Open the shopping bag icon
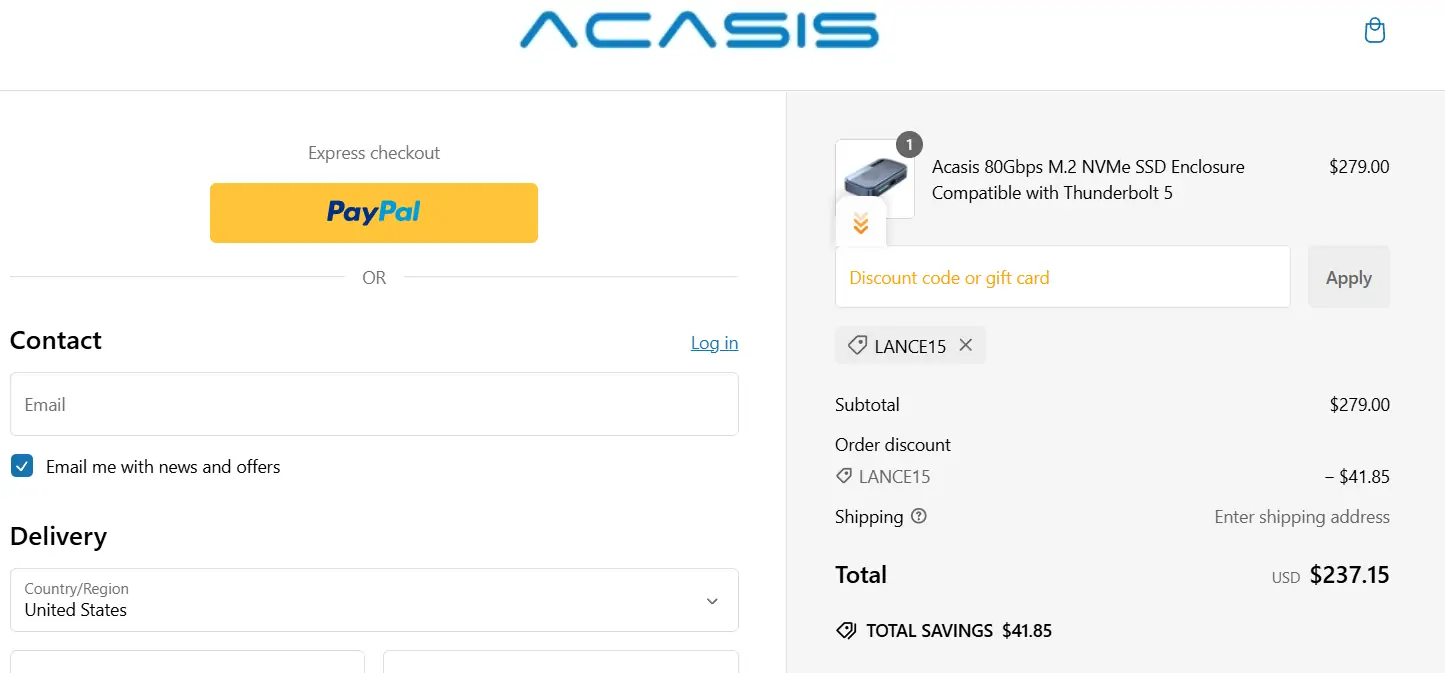The image size is (1445, 673). (x=1375, y=31)
